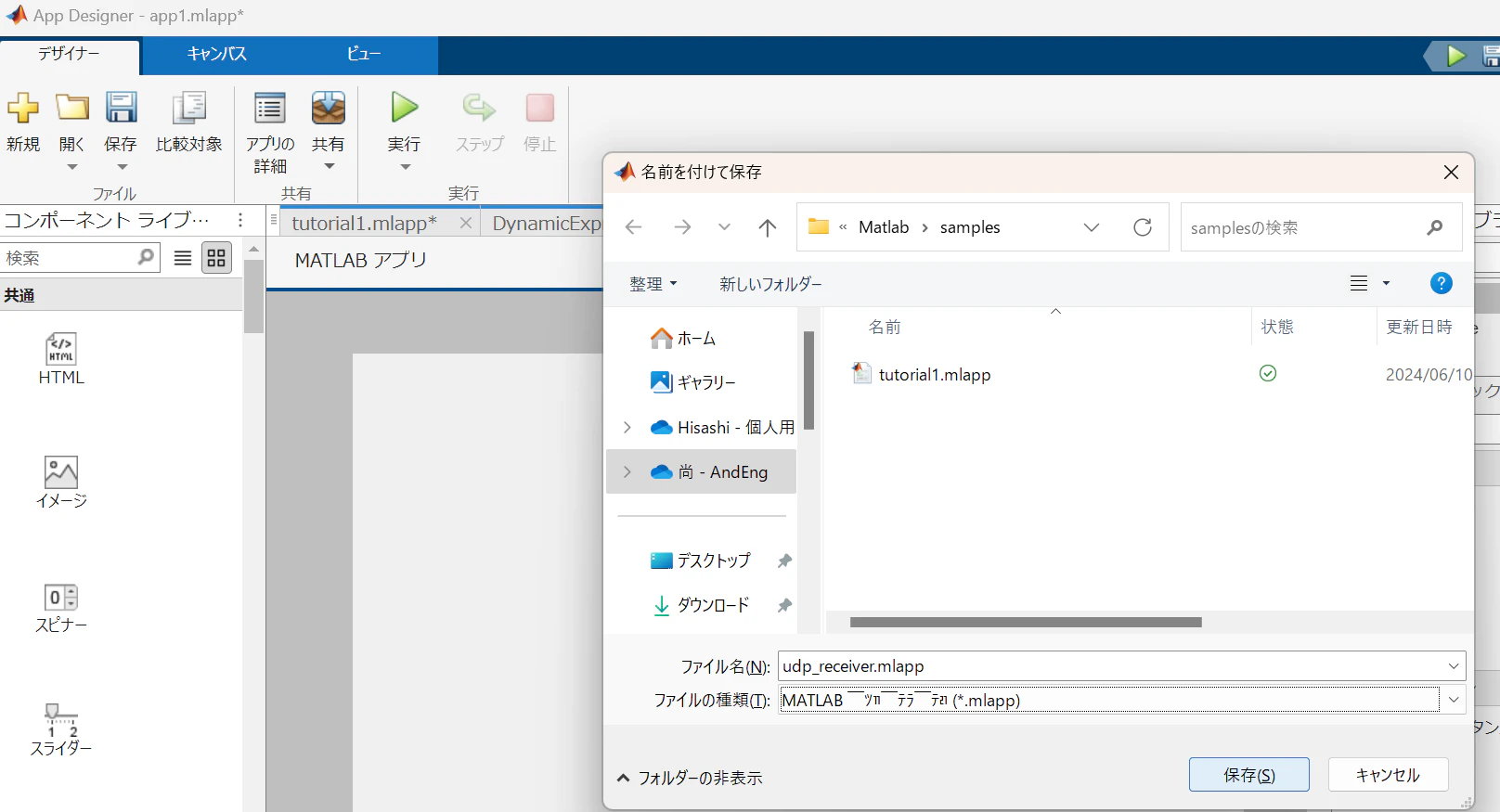Open component library options menu
1500x812 pixels.
pos(240,220)
